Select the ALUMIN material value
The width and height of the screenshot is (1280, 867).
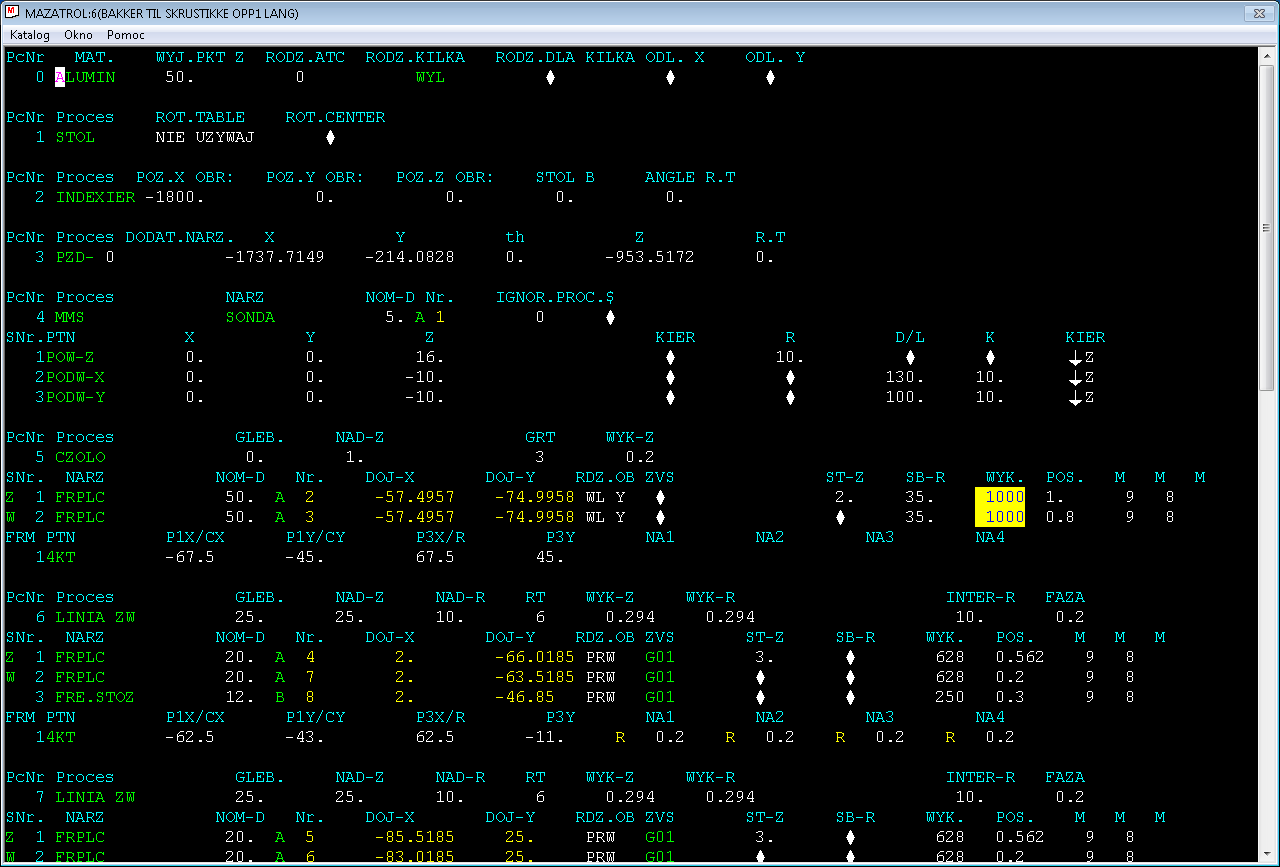(85, 77)
